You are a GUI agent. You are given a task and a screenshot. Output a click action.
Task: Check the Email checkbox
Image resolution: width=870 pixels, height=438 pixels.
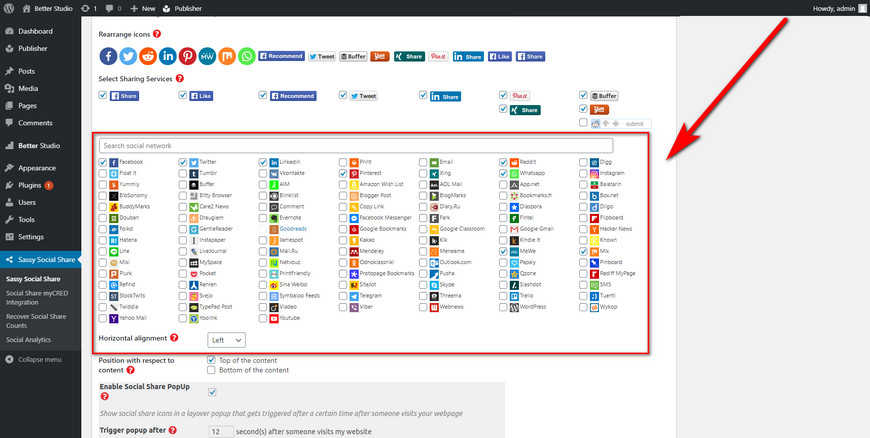[x=423, y=162]
